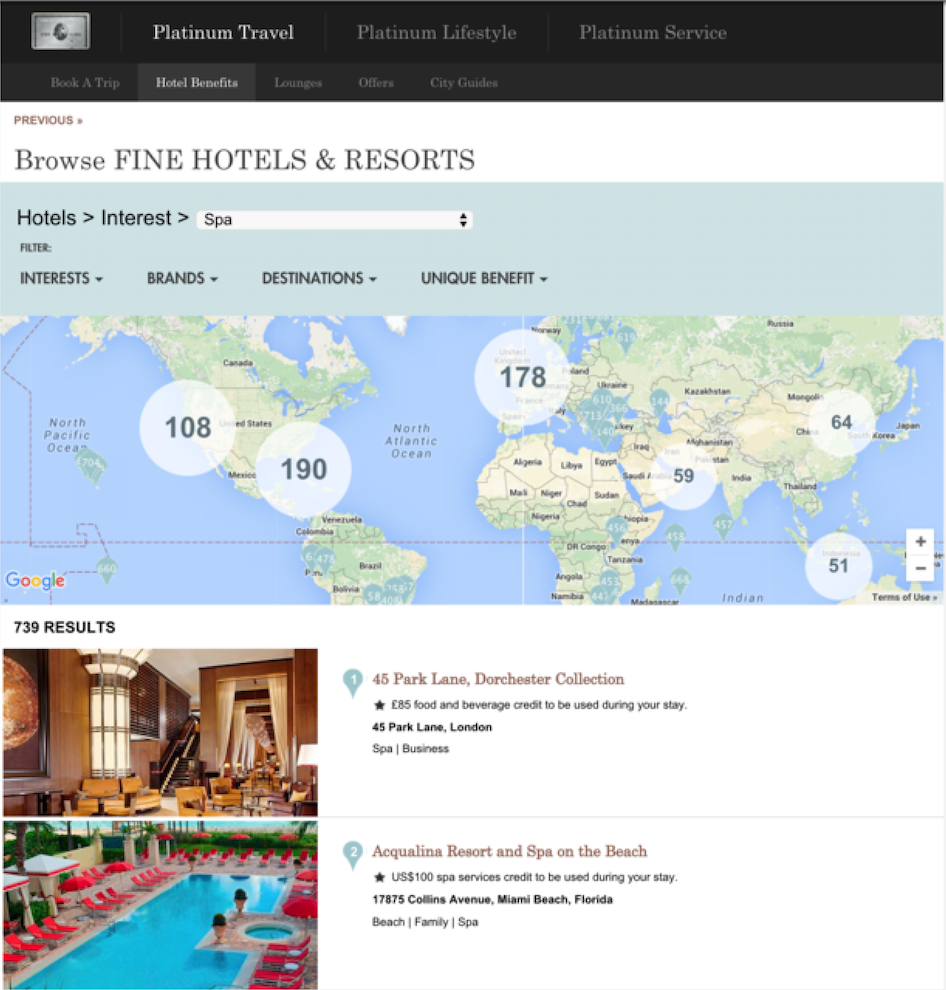946x990 pixels.
Task: Click the '739 RESULTS' text
Action: point(64,628)
